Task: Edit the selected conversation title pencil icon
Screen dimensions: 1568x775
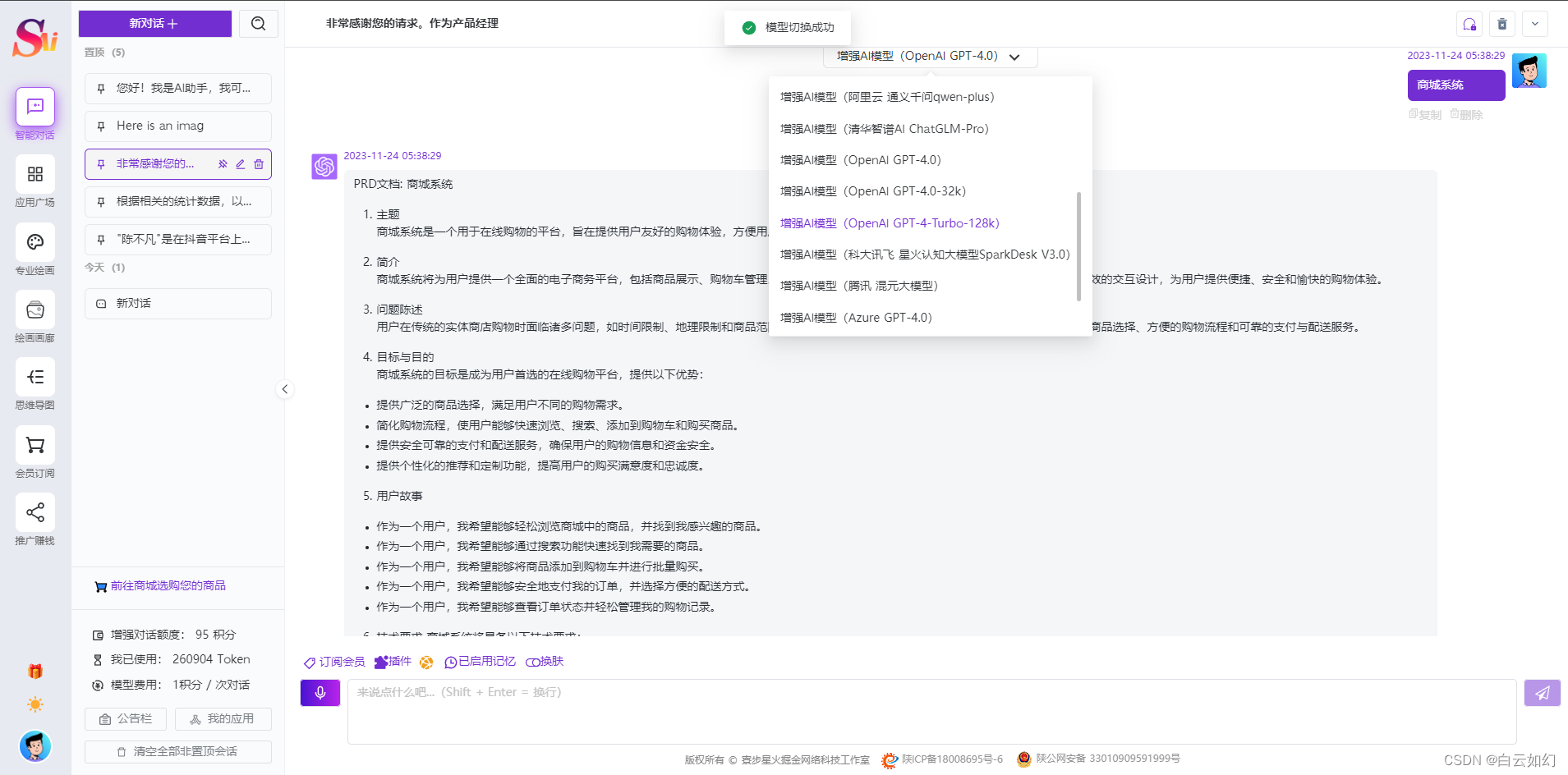Action: (241, 164)
